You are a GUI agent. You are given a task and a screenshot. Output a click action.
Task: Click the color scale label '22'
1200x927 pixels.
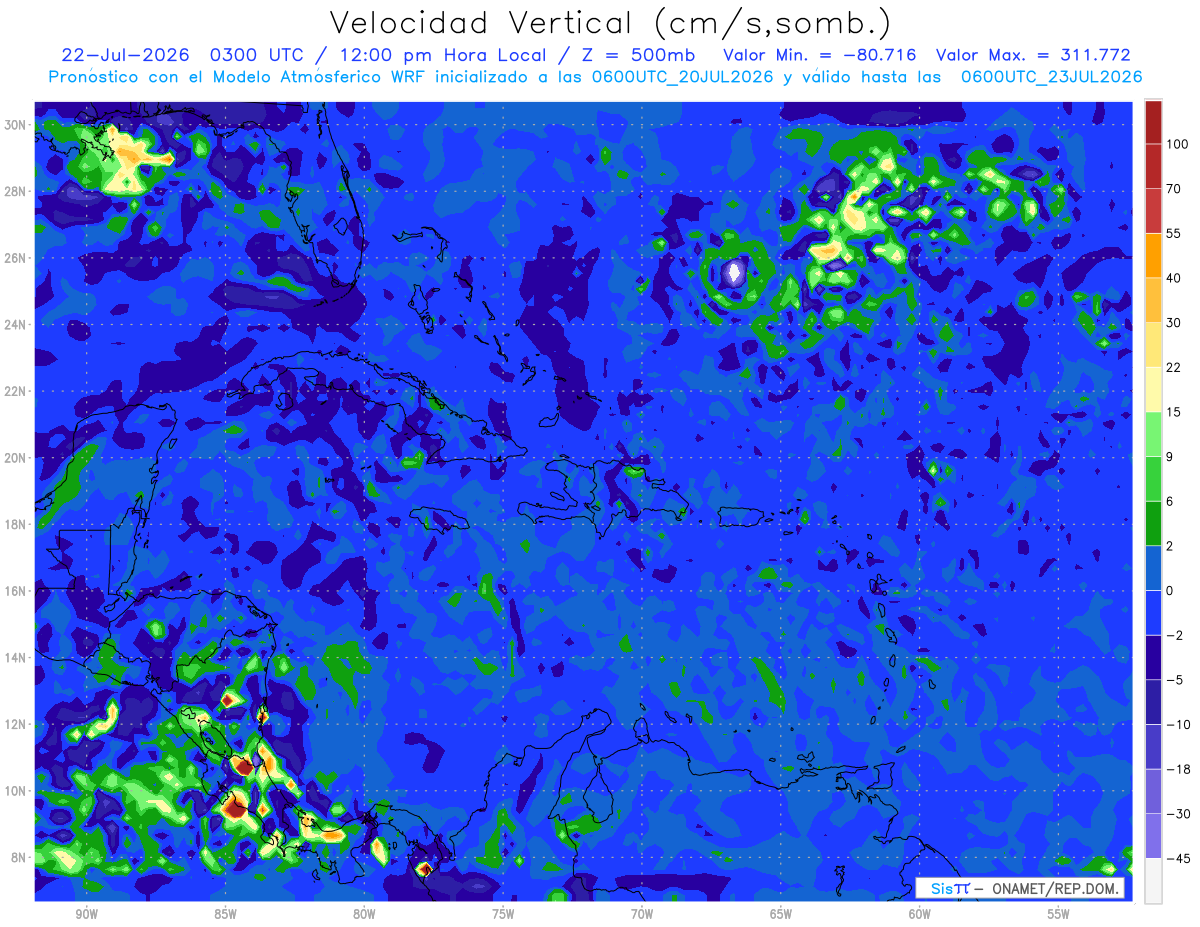click(x=1173, y=367)
